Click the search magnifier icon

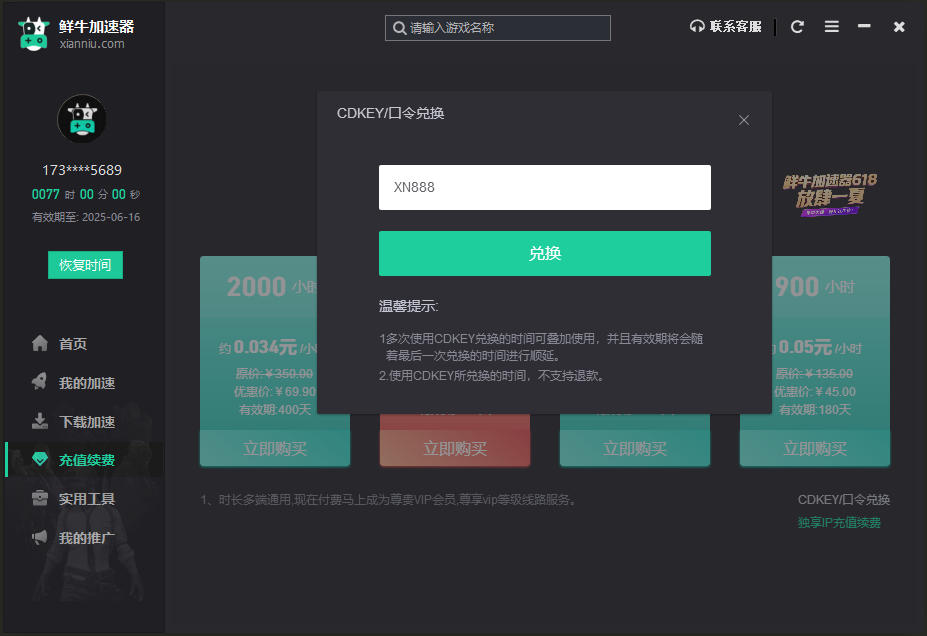400,28
